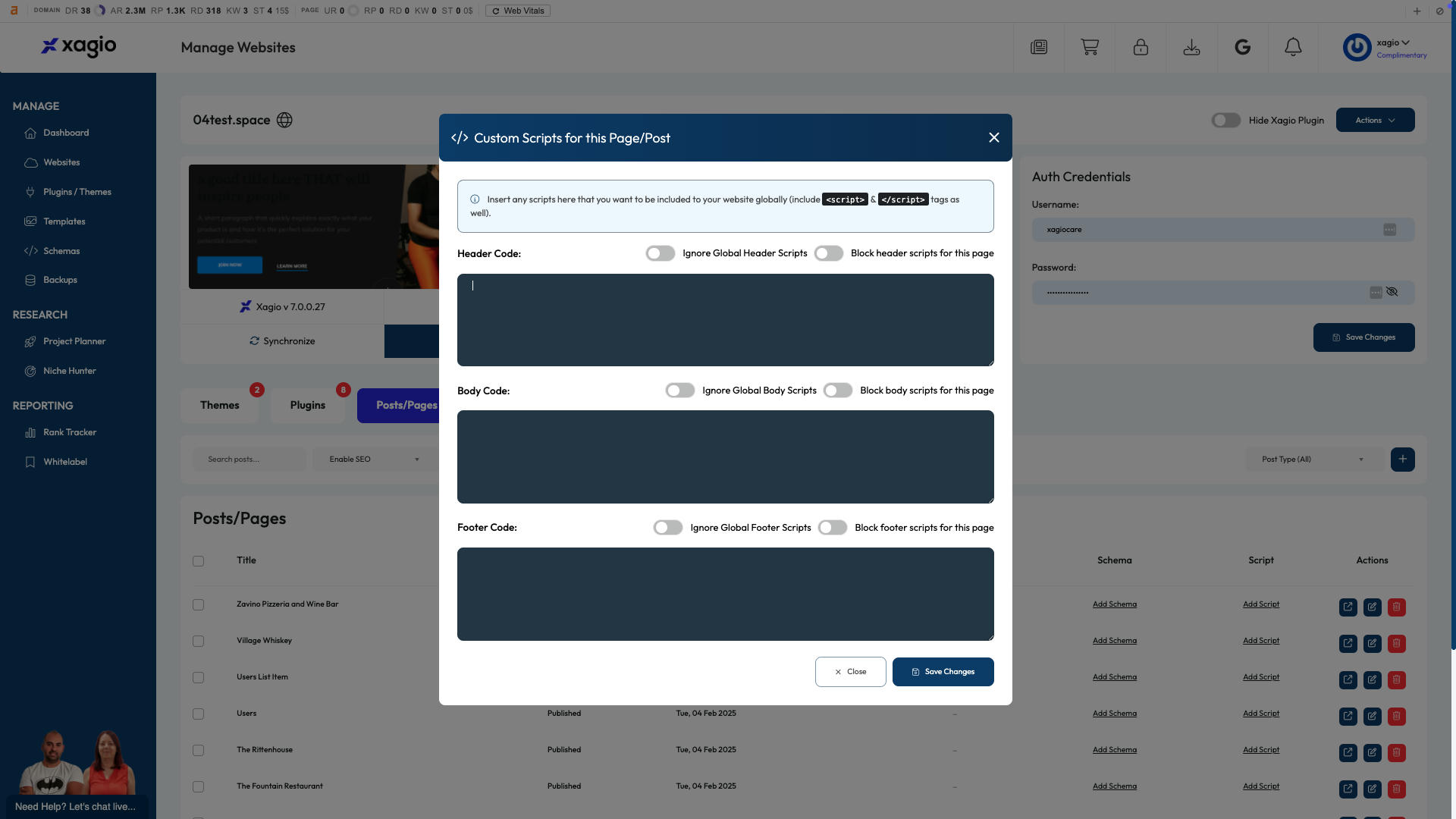Screen dimensions: 1456x819
Task: Click Save Changes in scripts dialog
Action: point(943,671)
